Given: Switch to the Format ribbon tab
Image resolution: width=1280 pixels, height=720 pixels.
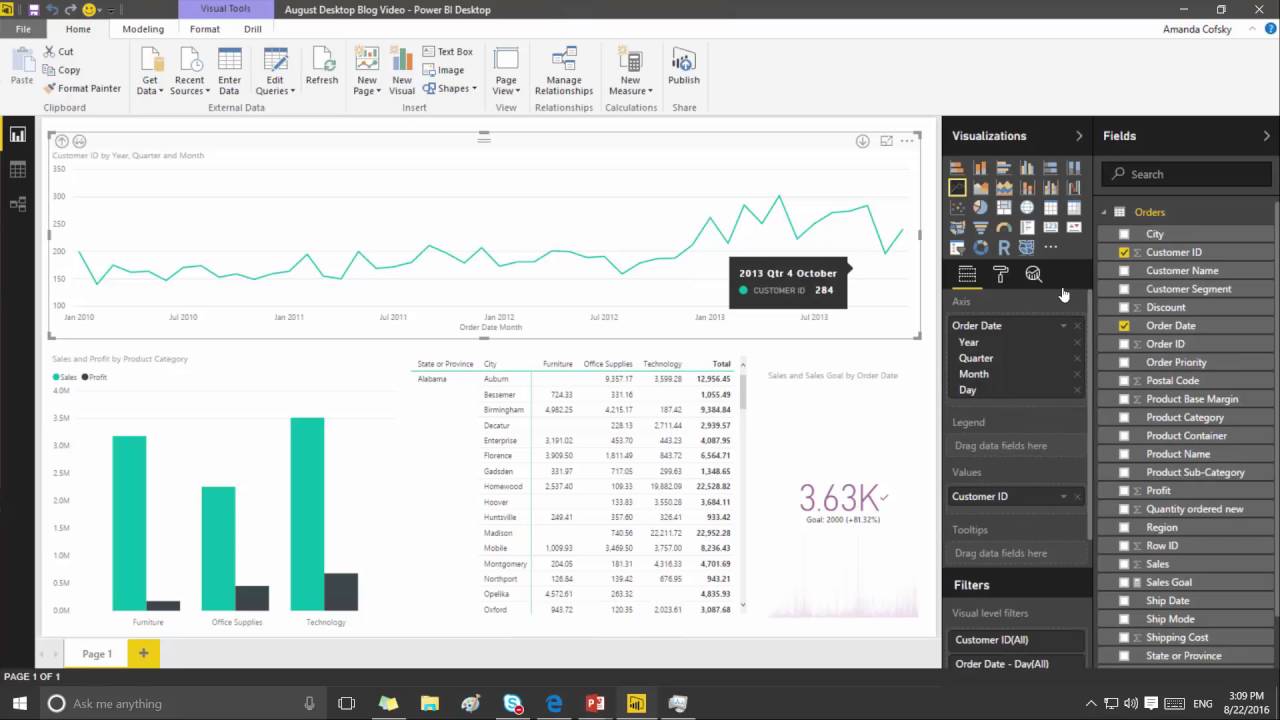Looking at the screenshot, I should click(x=205, y=29).
